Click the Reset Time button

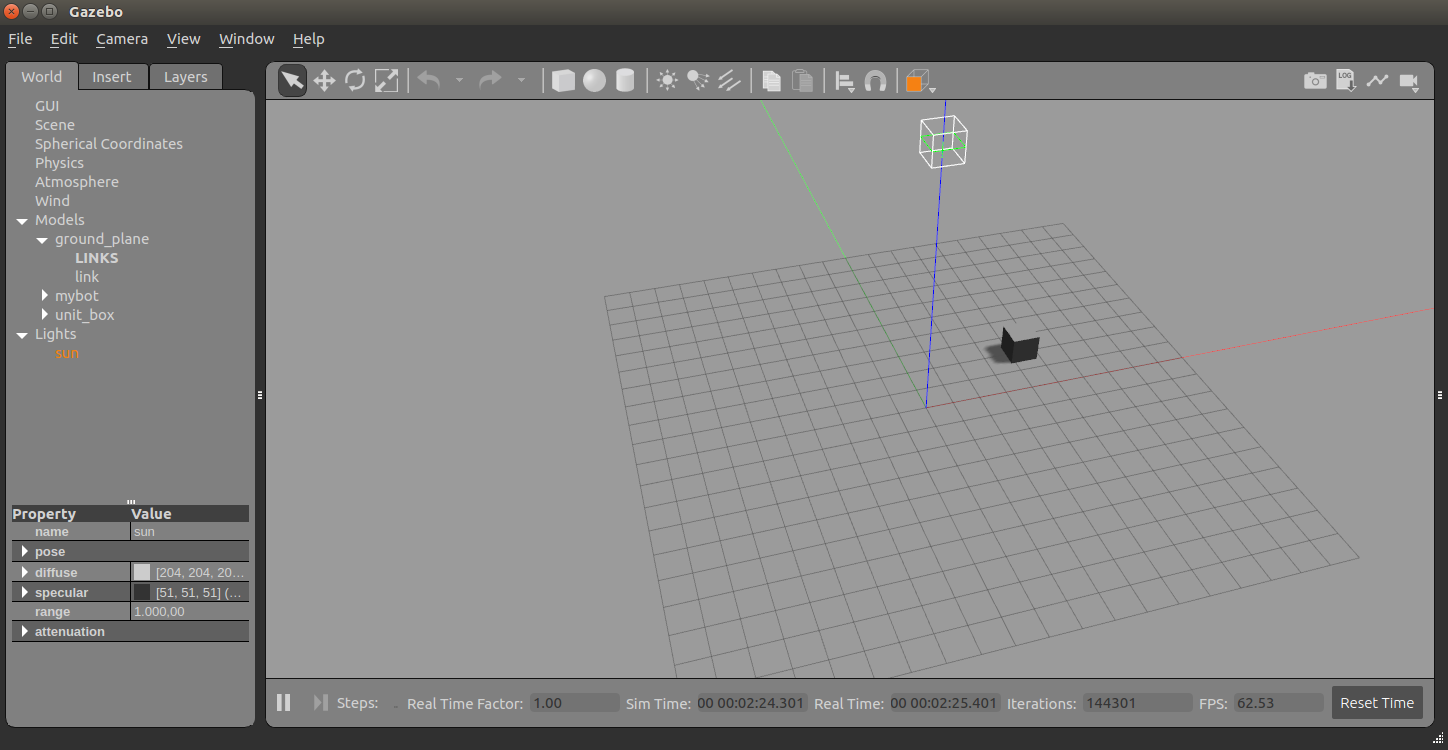pyautogui.click(x=1377, y=703)
